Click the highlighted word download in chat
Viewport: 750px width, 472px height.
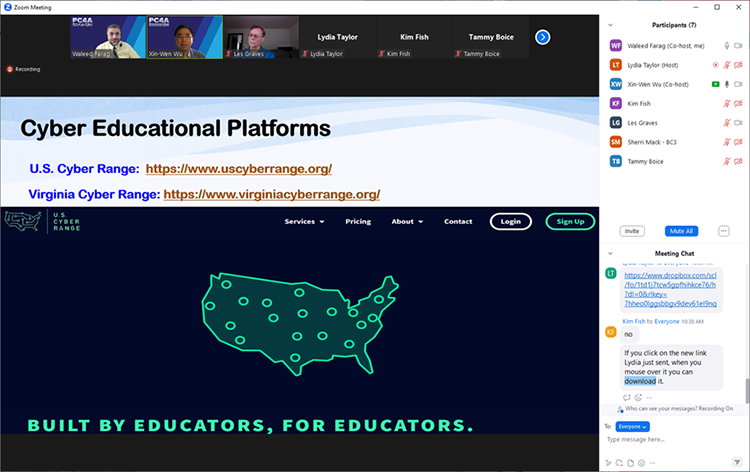tap(640, 381)
